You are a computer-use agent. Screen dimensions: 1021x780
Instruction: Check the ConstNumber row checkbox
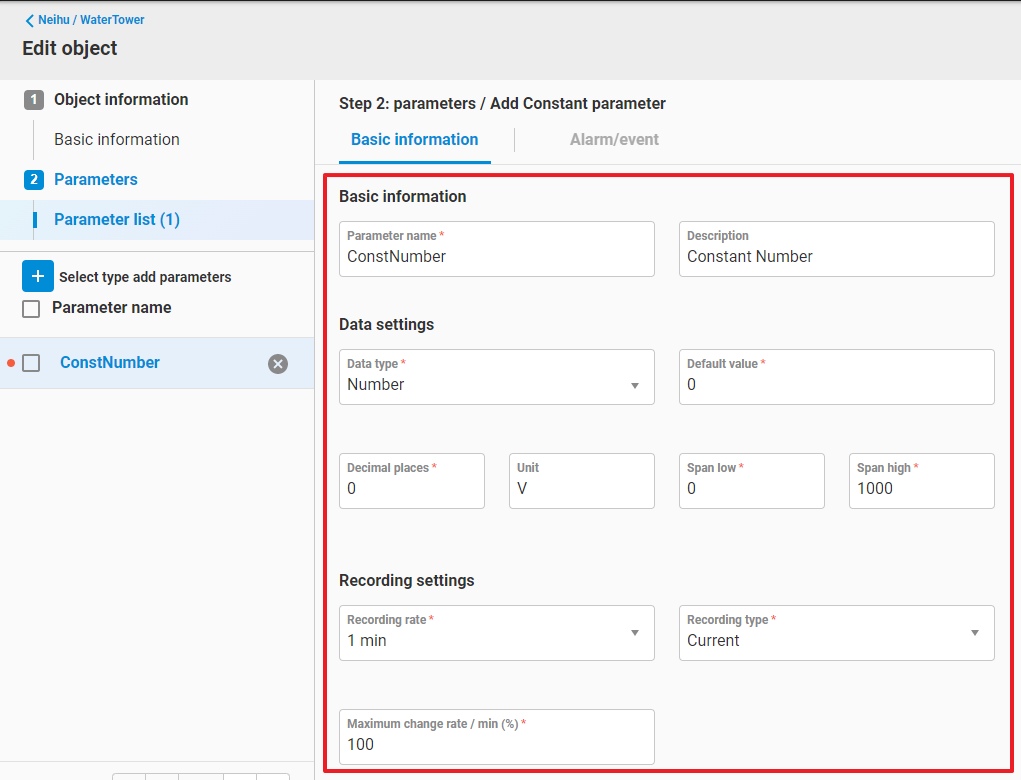pos(31,363)
